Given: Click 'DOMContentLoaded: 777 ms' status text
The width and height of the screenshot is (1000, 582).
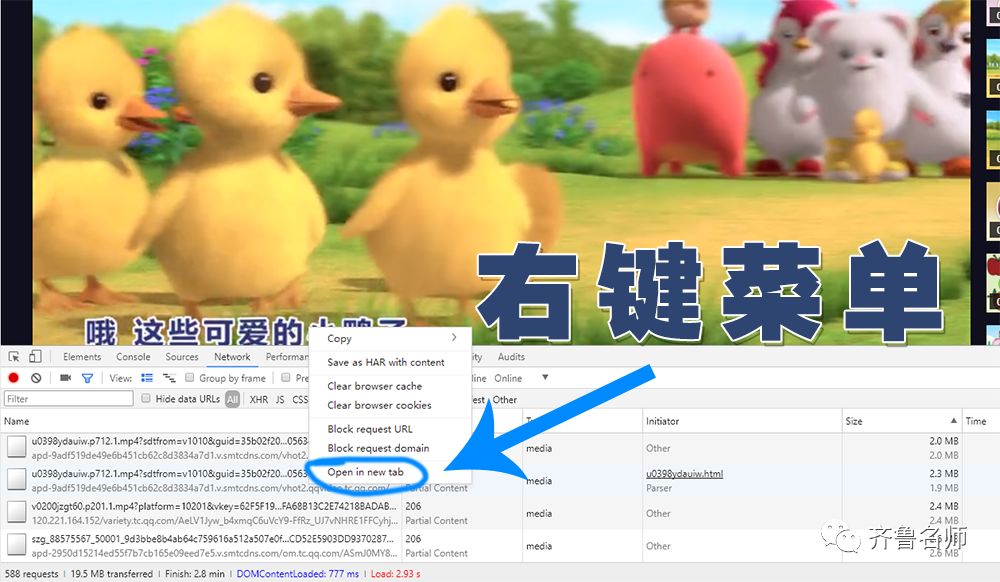Looking at the screenshot, I should 298,574.
